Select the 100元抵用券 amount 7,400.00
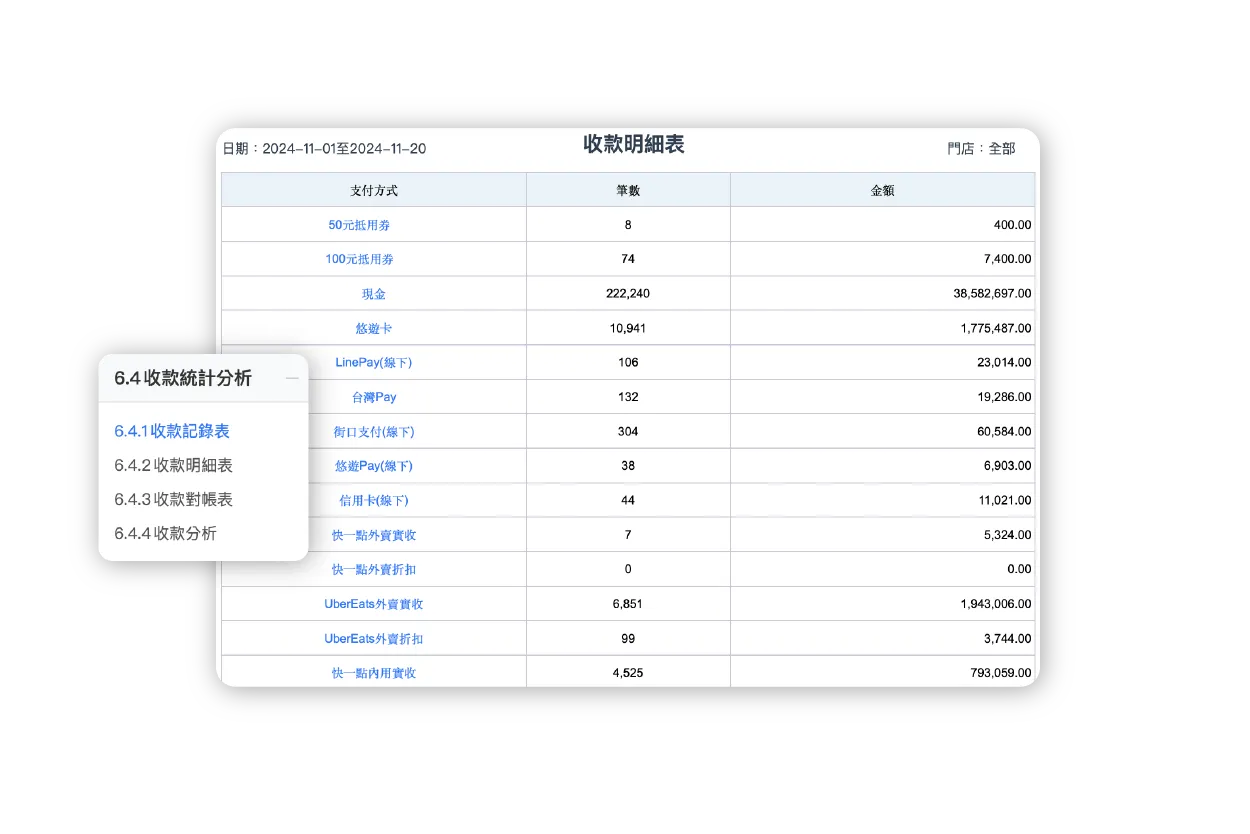The width and height of the screenshot is (1250, 834). [x=883, y=259]
